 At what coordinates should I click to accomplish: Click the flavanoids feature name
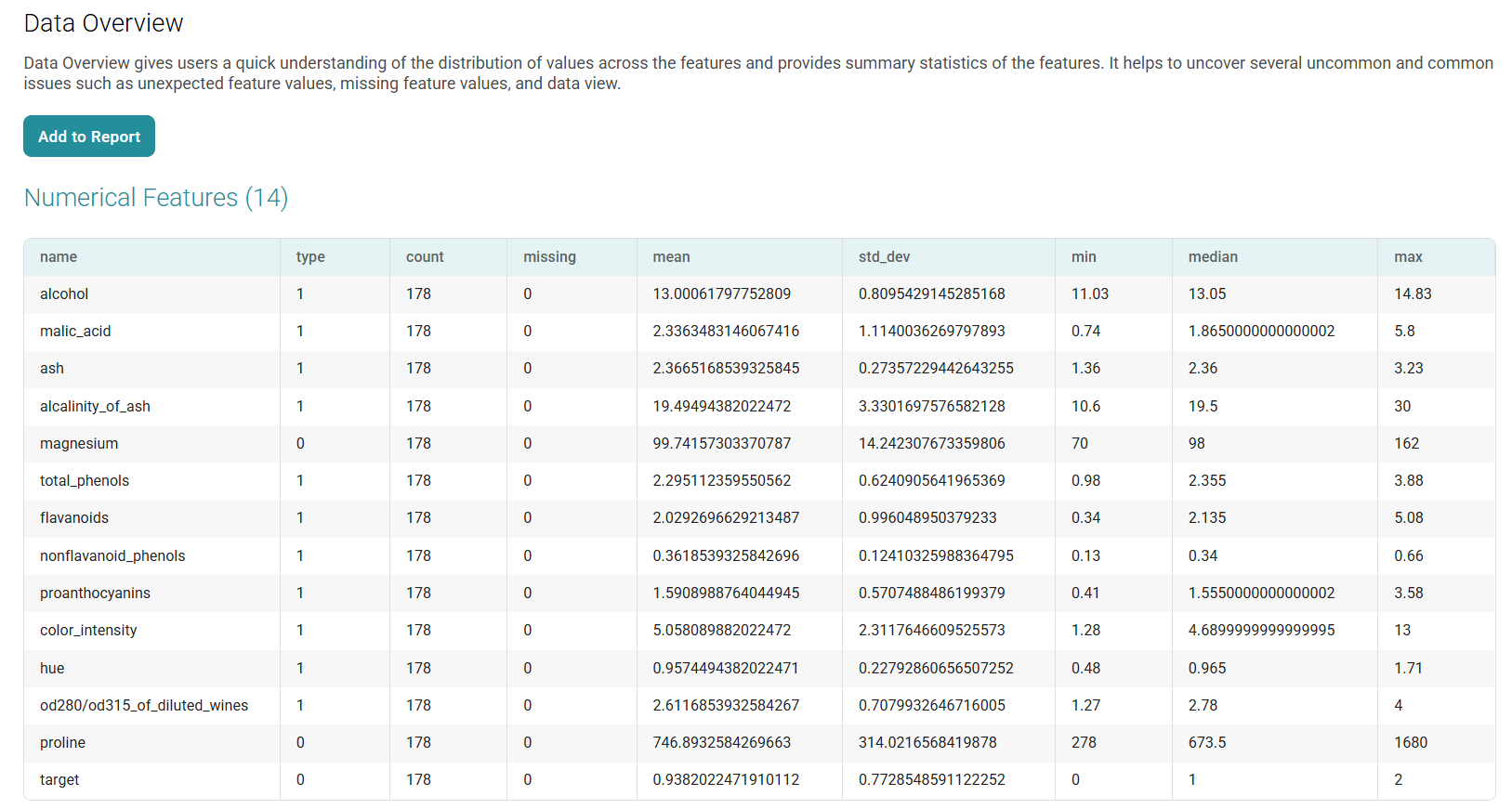tap(74, 518)
